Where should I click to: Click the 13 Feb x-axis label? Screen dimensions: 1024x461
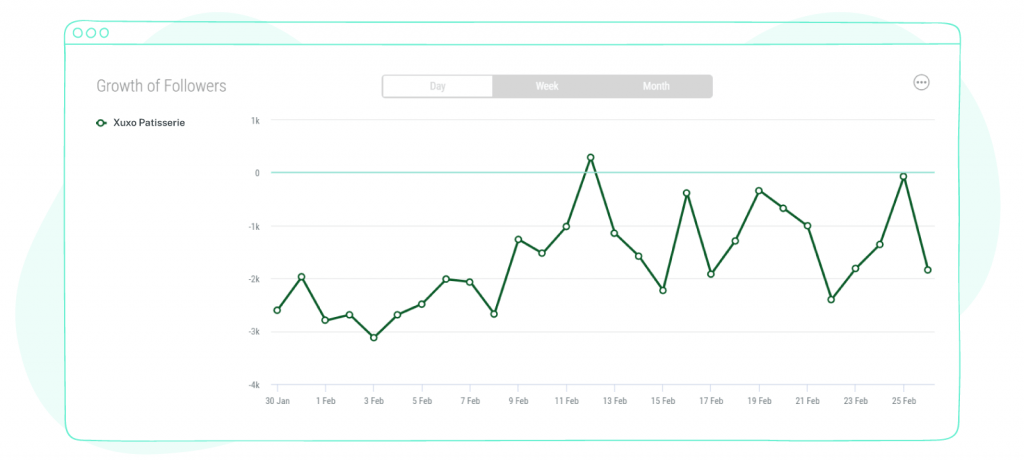click(x=614, y=401)
